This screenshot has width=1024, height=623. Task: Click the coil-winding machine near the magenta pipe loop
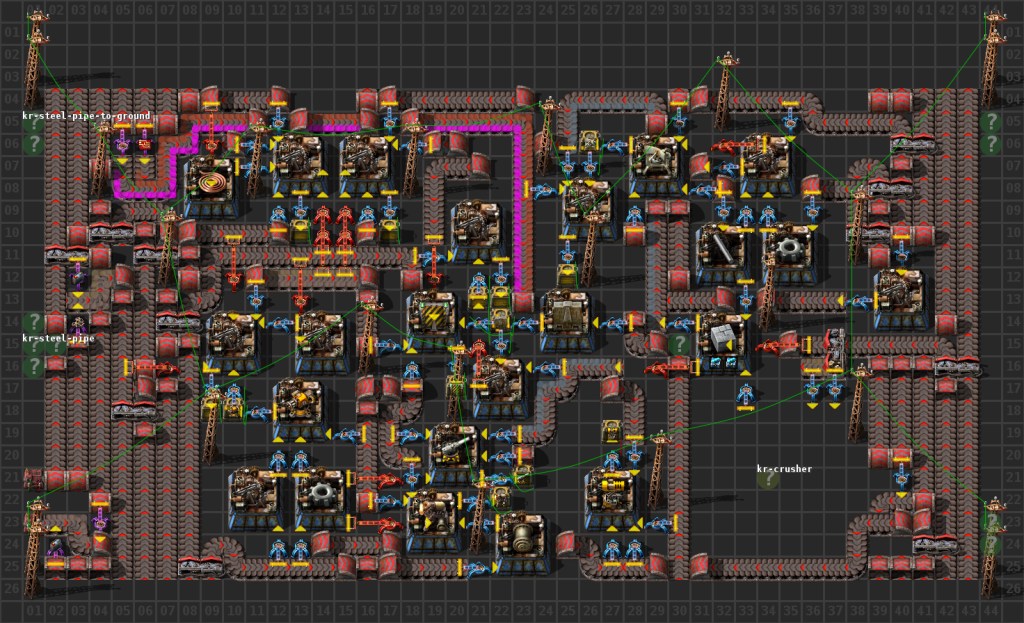(x=210, y=185)
